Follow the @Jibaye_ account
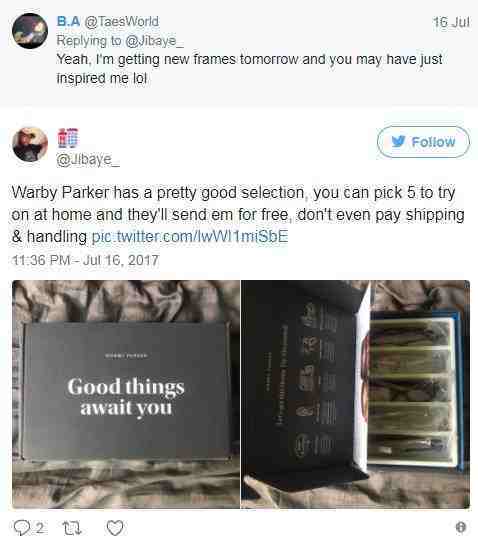Image resolution: width=478 pixels, height=544 pixels. tap(423, 142)
